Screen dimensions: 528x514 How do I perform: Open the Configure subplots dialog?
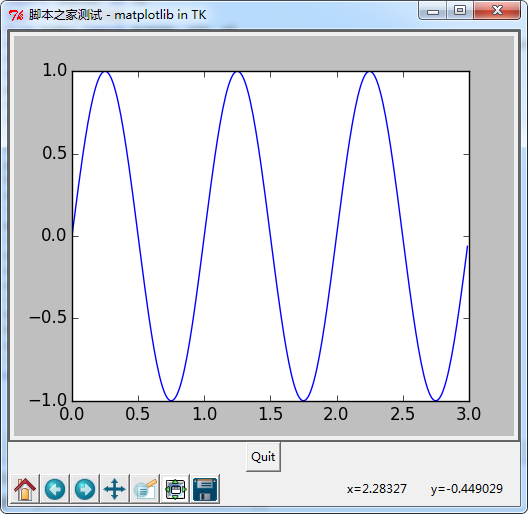click(175, 489)
